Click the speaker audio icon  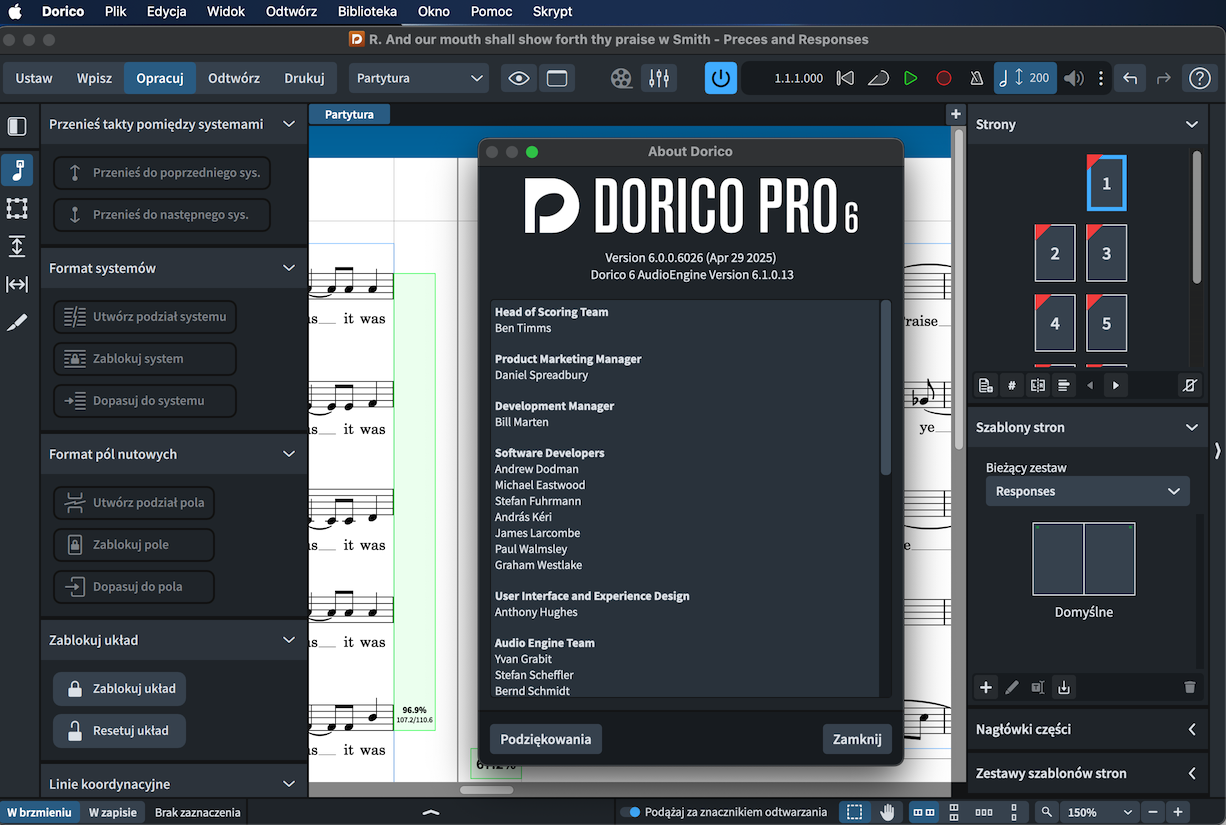(x=1074, y=78)
